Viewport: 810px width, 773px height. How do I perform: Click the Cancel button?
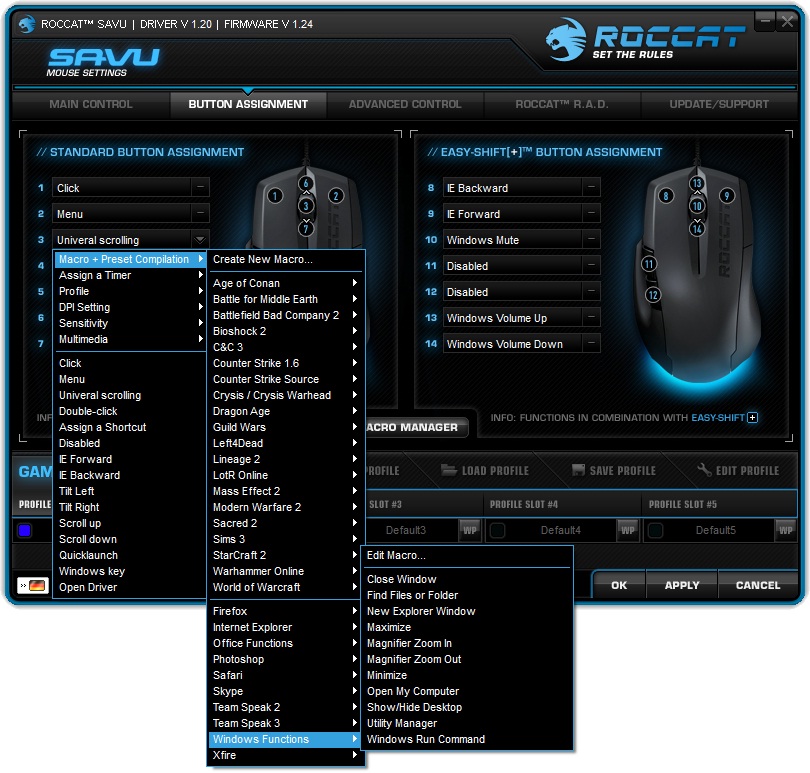[x=758, y=585]
